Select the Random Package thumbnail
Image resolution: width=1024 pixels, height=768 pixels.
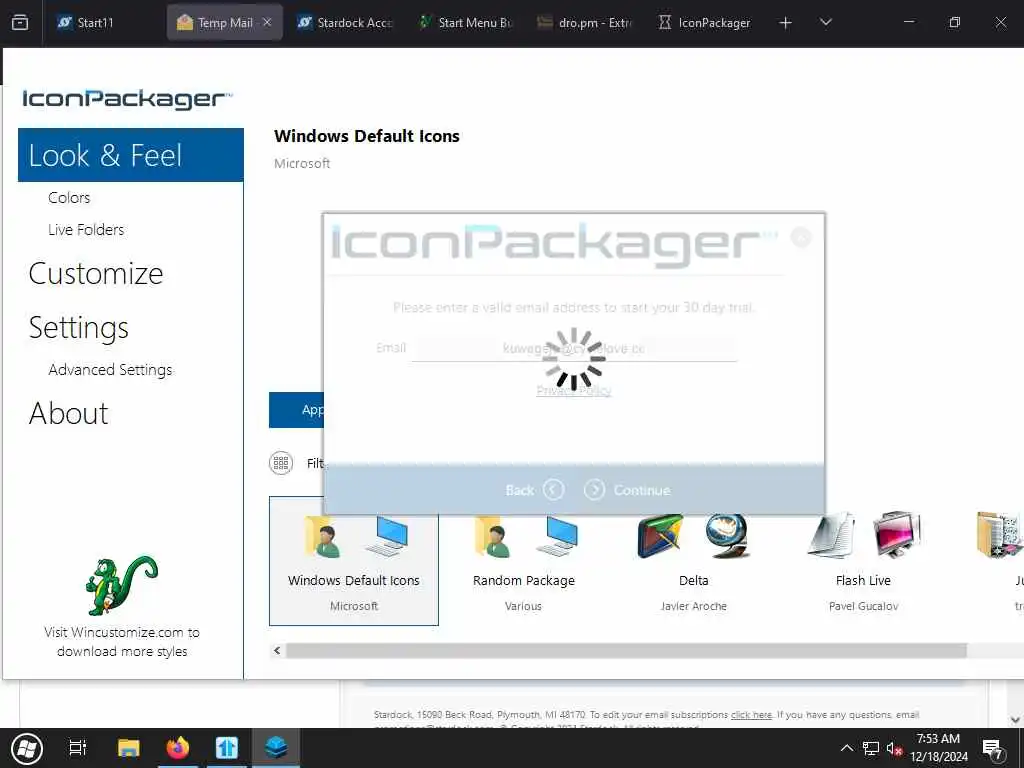pyautogui.click(x=524, y=563)
